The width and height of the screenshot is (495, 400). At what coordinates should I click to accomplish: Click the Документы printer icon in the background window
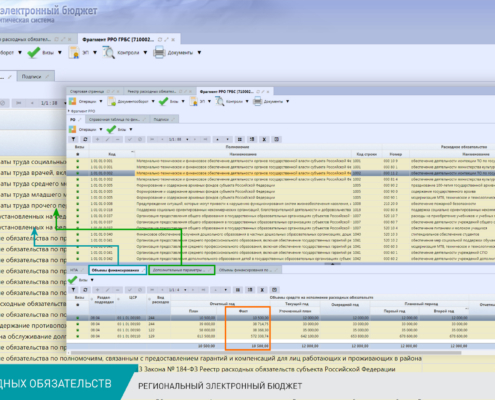point(159,53)
